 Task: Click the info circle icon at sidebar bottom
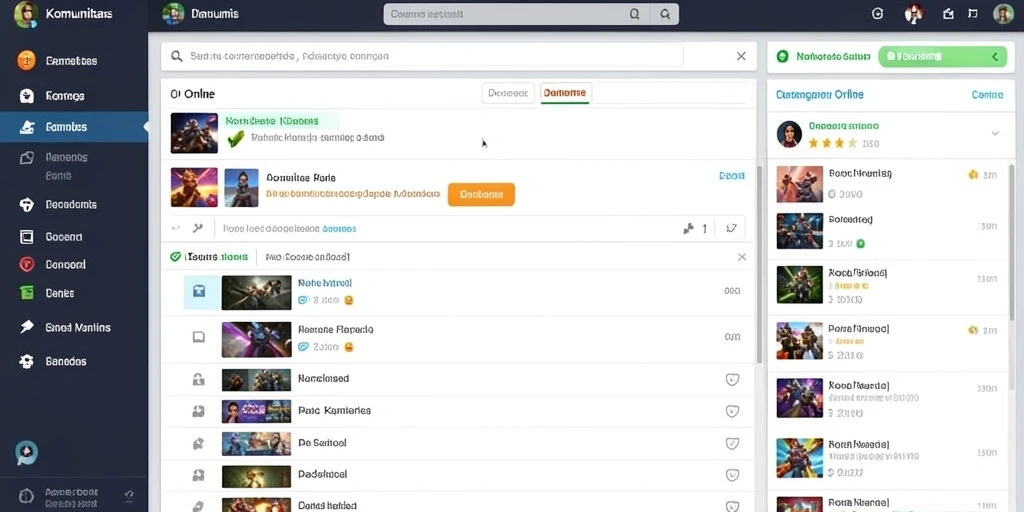coord(26,496)
